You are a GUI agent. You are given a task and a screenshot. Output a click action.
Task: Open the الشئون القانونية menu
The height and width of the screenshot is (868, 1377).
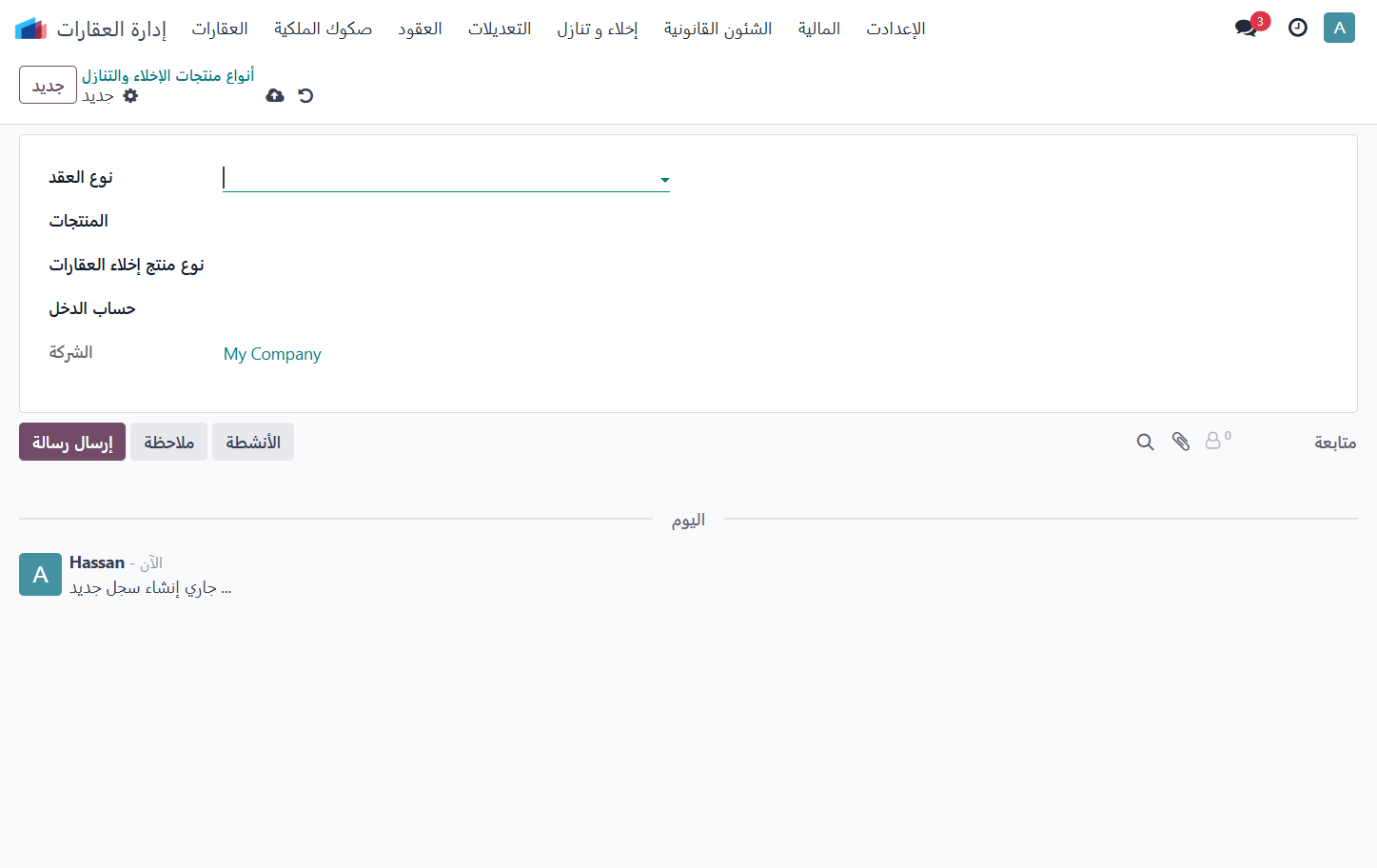[718, 29]
